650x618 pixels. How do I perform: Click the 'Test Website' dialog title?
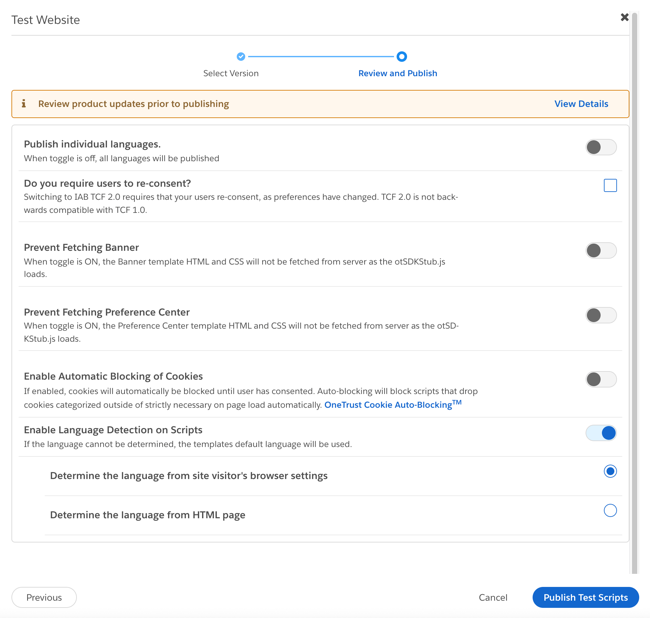click(x=46, y=20)
